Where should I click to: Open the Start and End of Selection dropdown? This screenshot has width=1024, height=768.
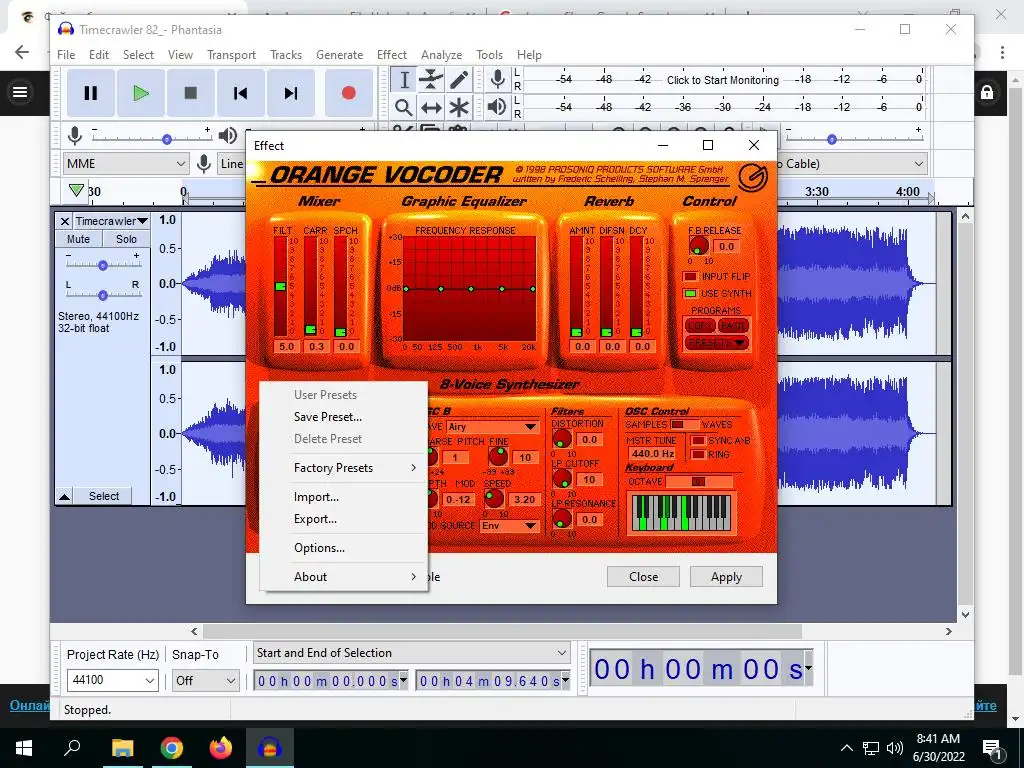(412, 653)
